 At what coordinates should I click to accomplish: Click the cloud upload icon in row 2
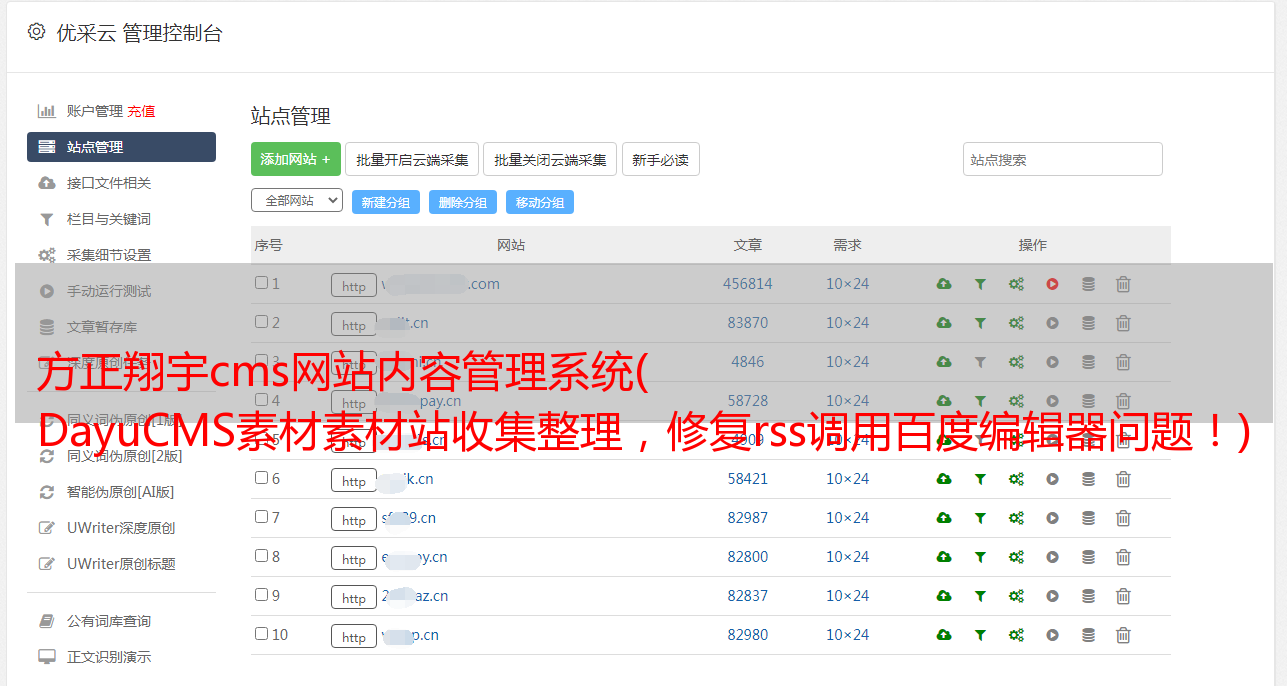[x=944, y=323]
